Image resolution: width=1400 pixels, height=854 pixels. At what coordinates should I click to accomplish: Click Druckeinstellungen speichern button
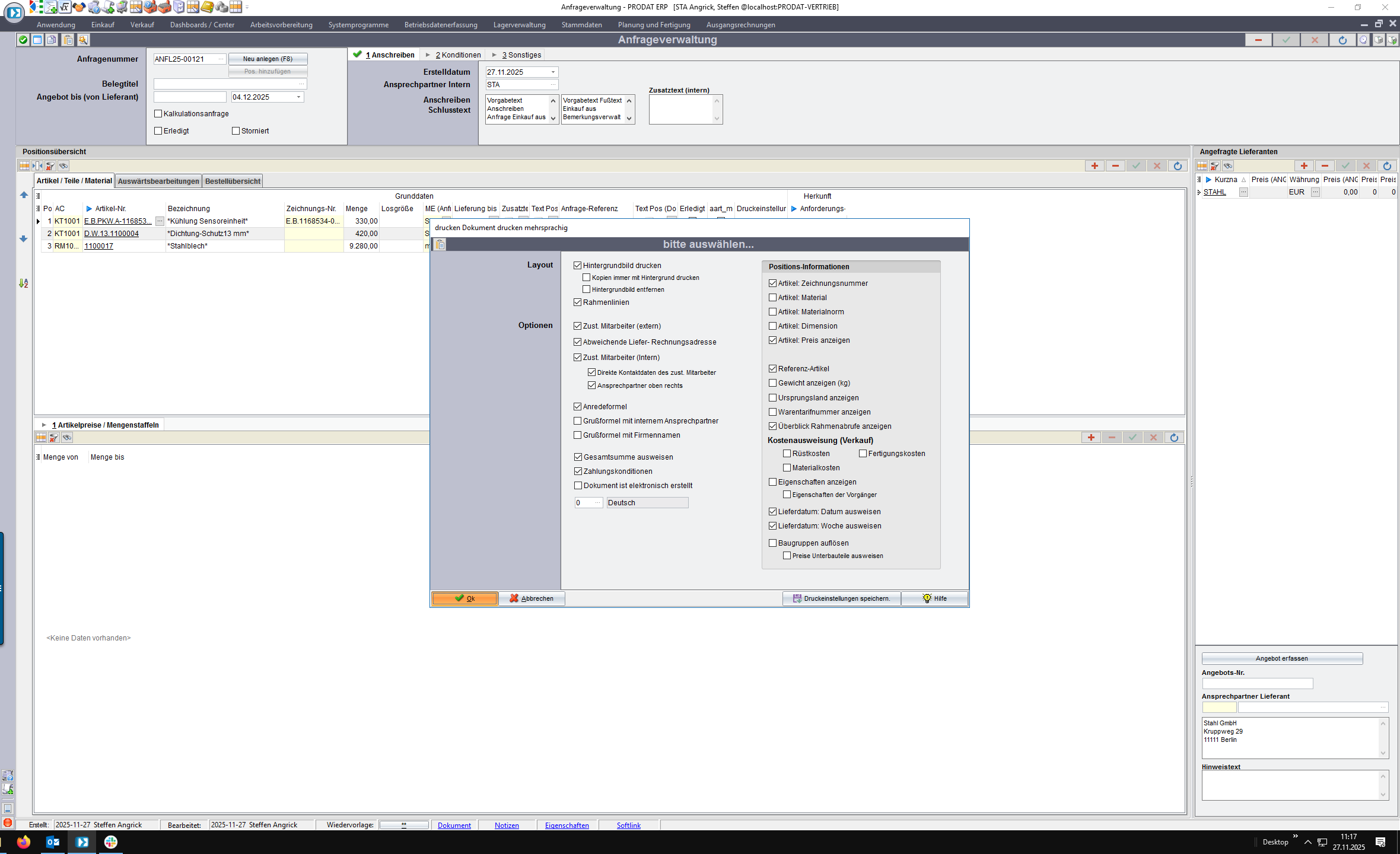[x=841, y=598]
